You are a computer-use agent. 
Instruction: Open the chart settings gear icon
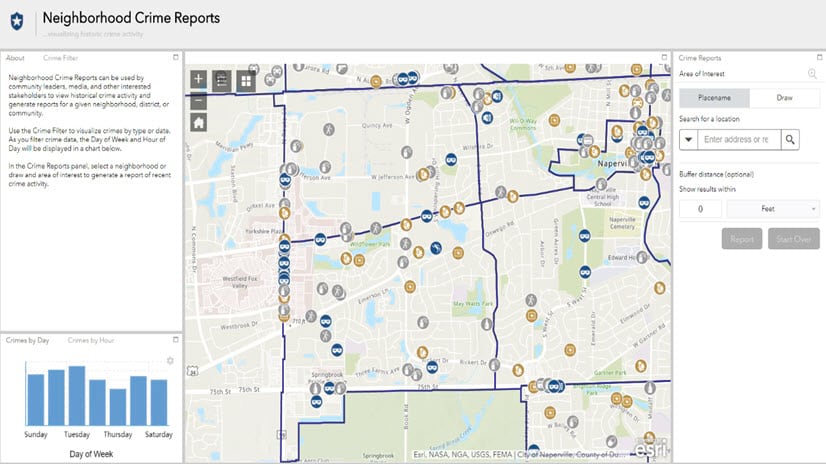click(x=170, y=361)
